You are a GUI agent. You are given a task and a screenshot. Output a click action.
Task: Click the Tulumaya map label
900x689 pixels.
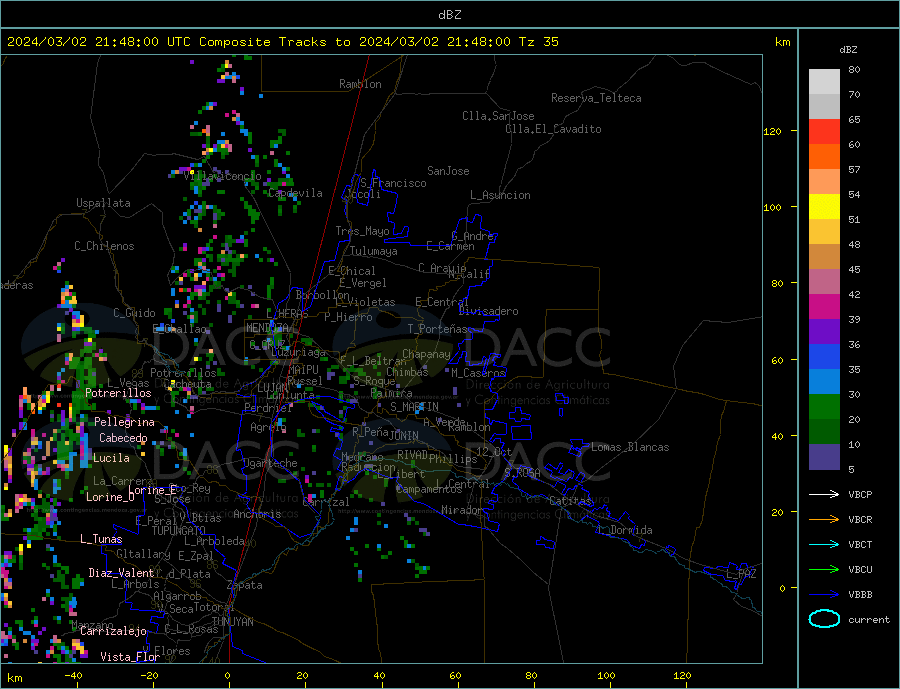point(374,251)
